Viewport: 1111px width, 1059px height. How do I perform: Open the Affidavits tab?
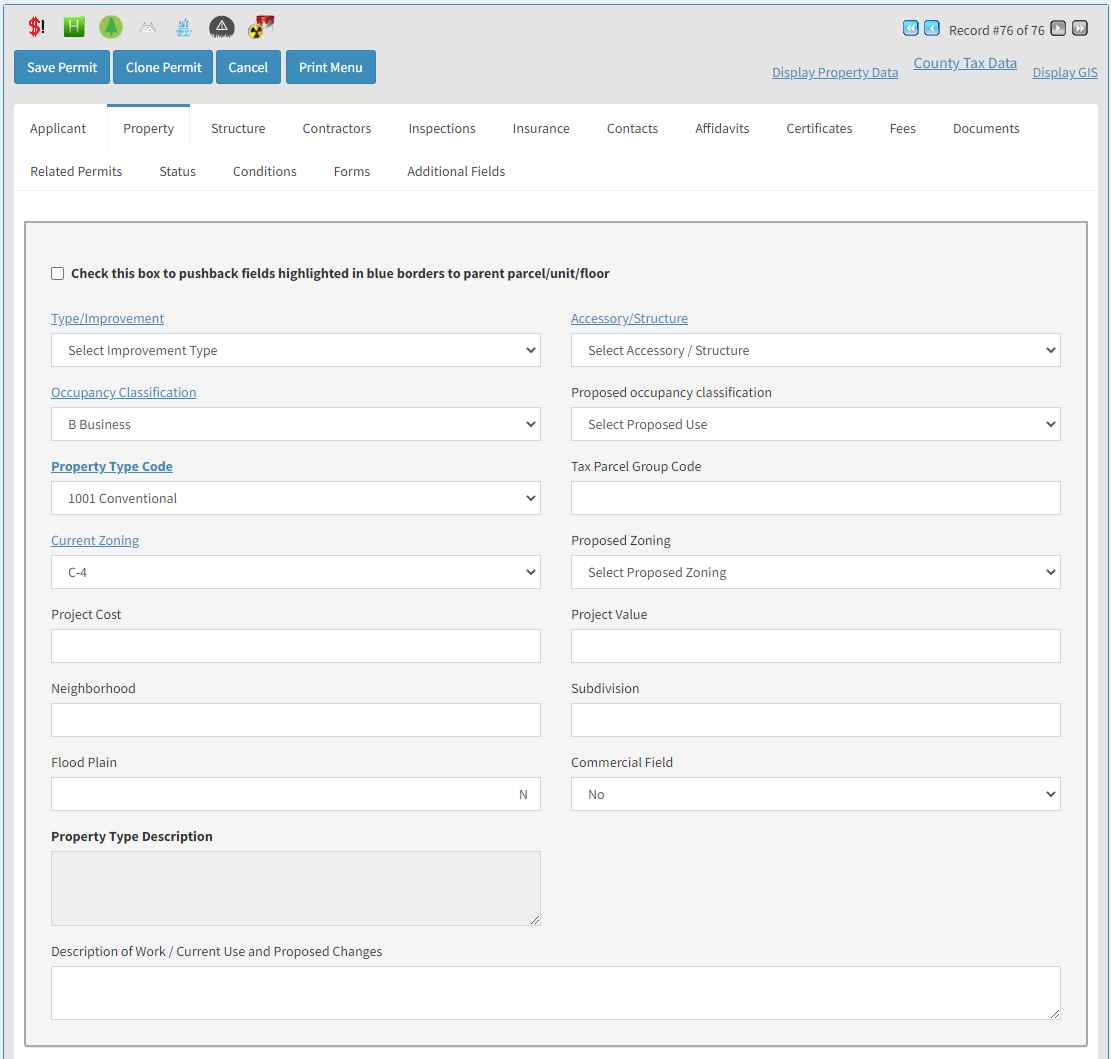pos(722,128)
